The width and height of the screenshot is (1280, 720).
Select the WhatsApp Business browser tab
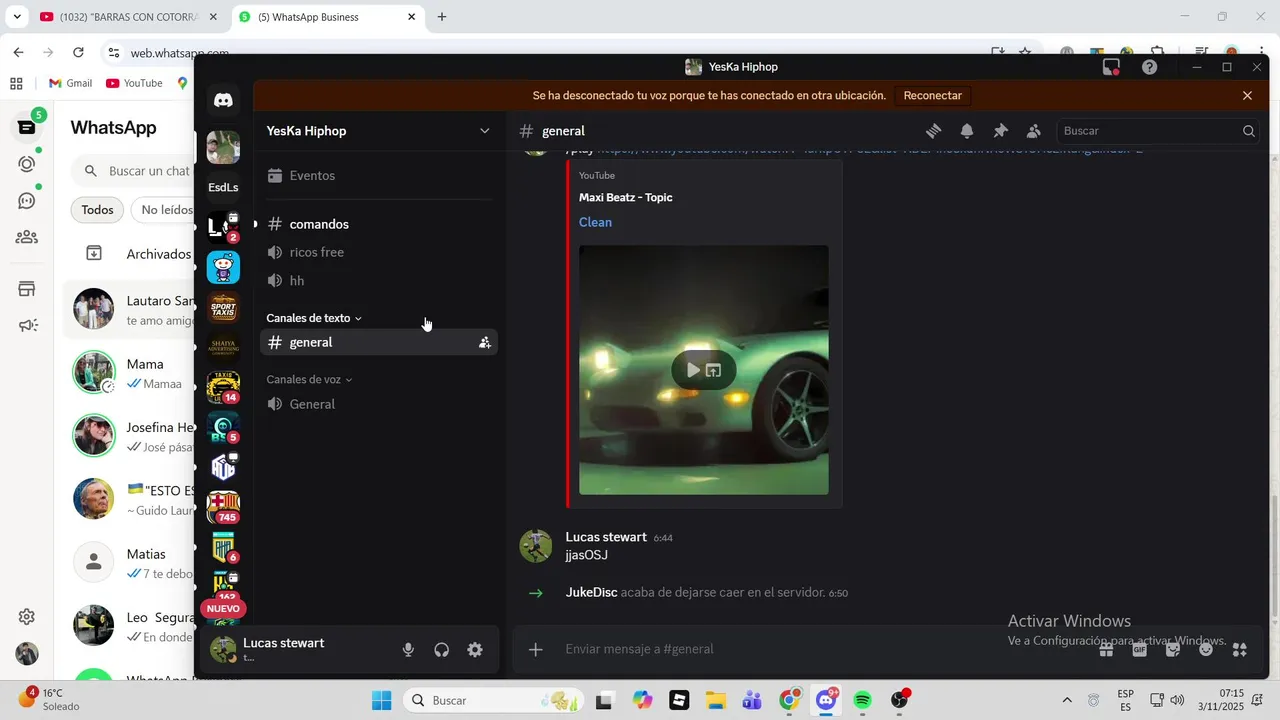click(328, 17)
